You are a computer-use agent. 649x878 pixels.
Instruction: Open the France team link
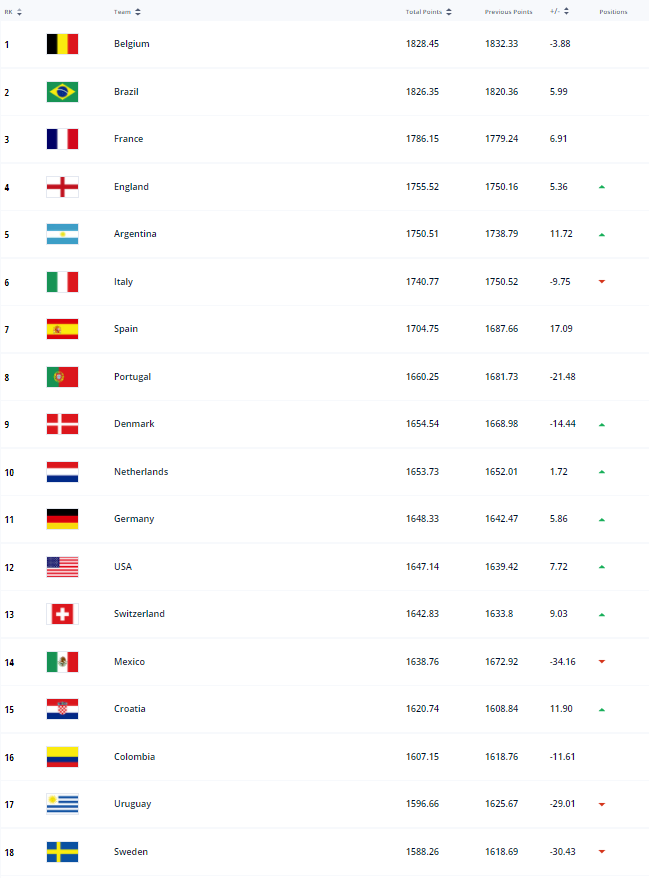[x=129, y=139]
